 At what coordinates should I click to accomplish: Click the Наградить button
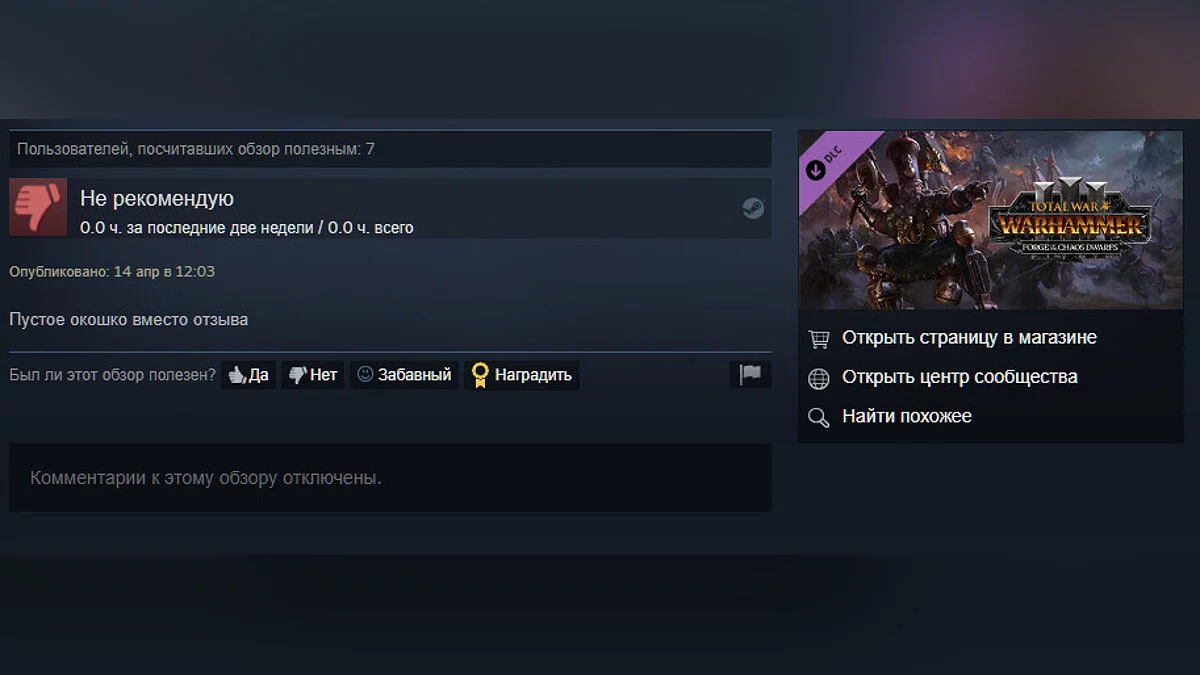click(x=521, y=375)
